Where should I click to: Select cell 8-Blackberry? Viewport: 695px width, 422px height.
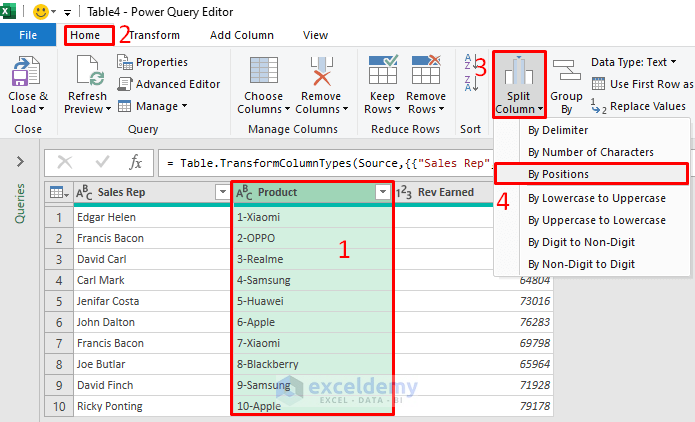[312, 364]
